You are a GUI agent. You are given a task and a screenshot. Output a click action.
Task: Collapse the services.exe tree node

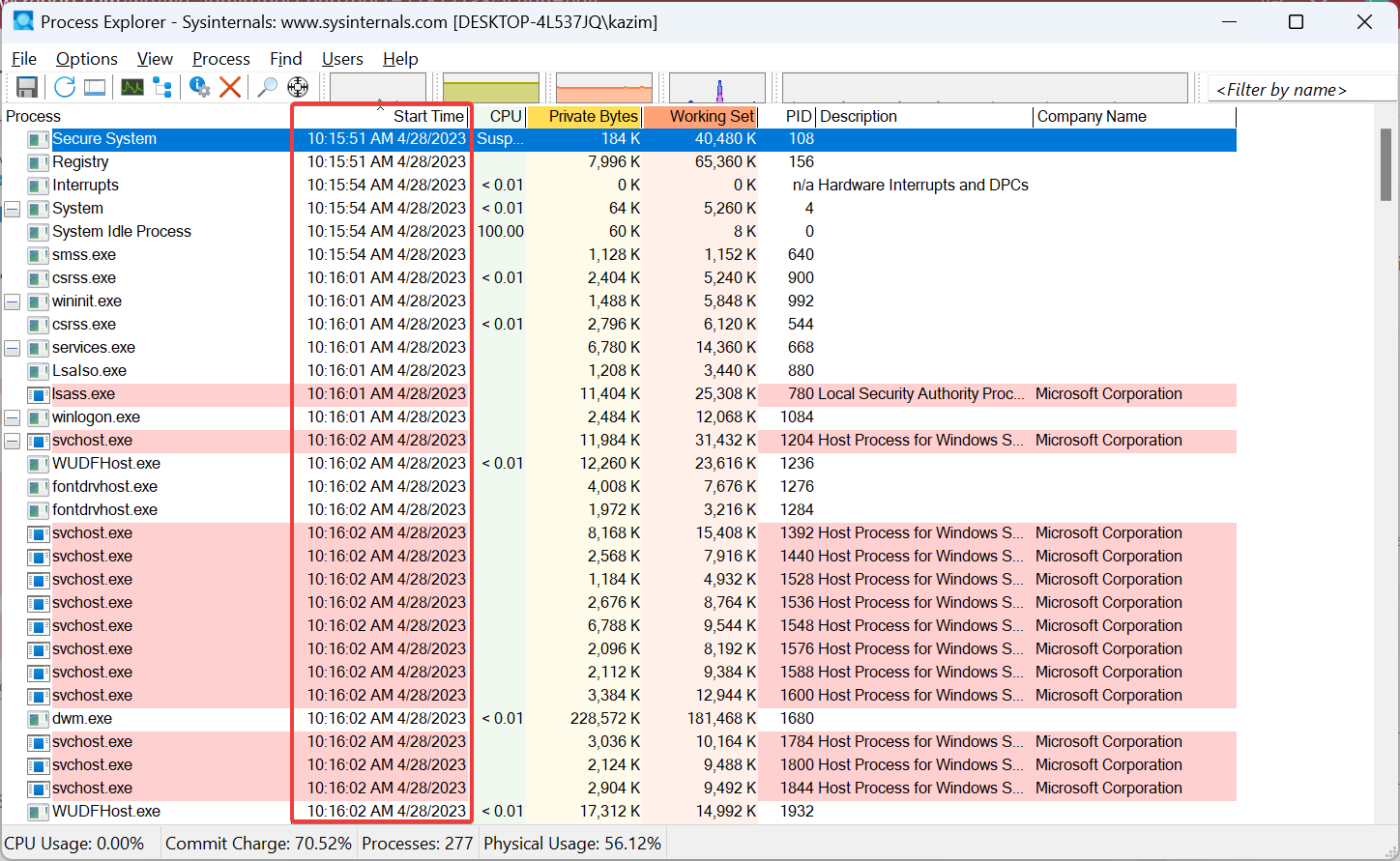[x=13, y=348]
